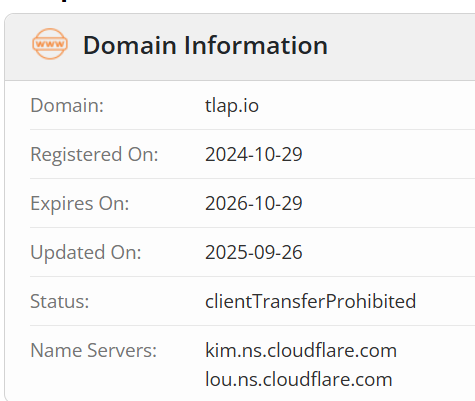Click the clientTransferProhibited status text
This screenshot has width=475, height=401.
311,301
